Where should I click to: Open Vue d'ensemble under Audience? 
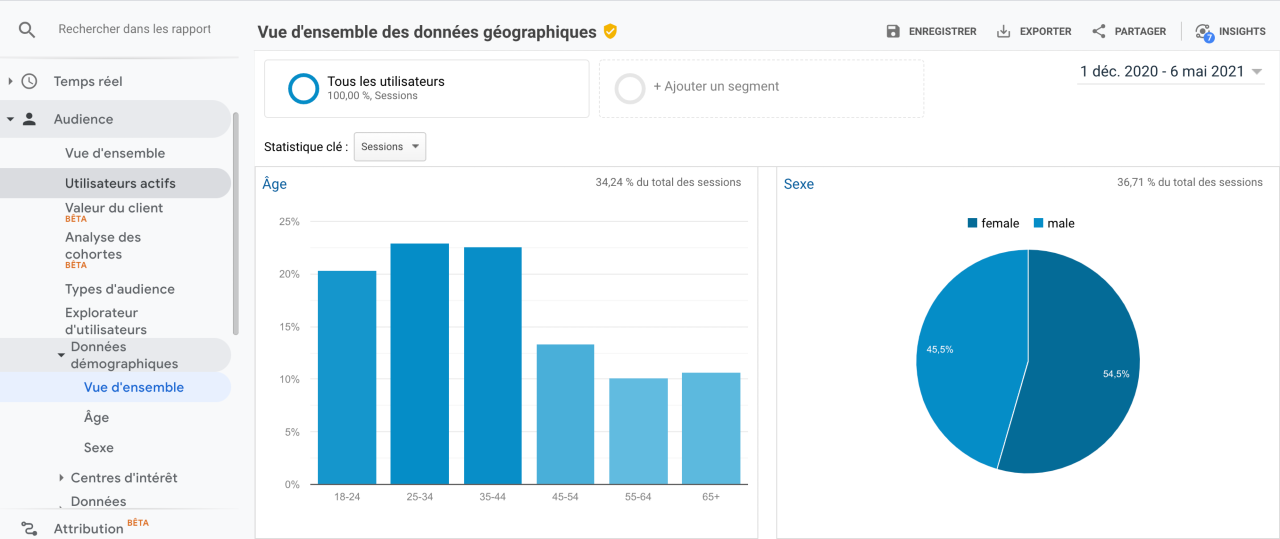click(115, 153)
